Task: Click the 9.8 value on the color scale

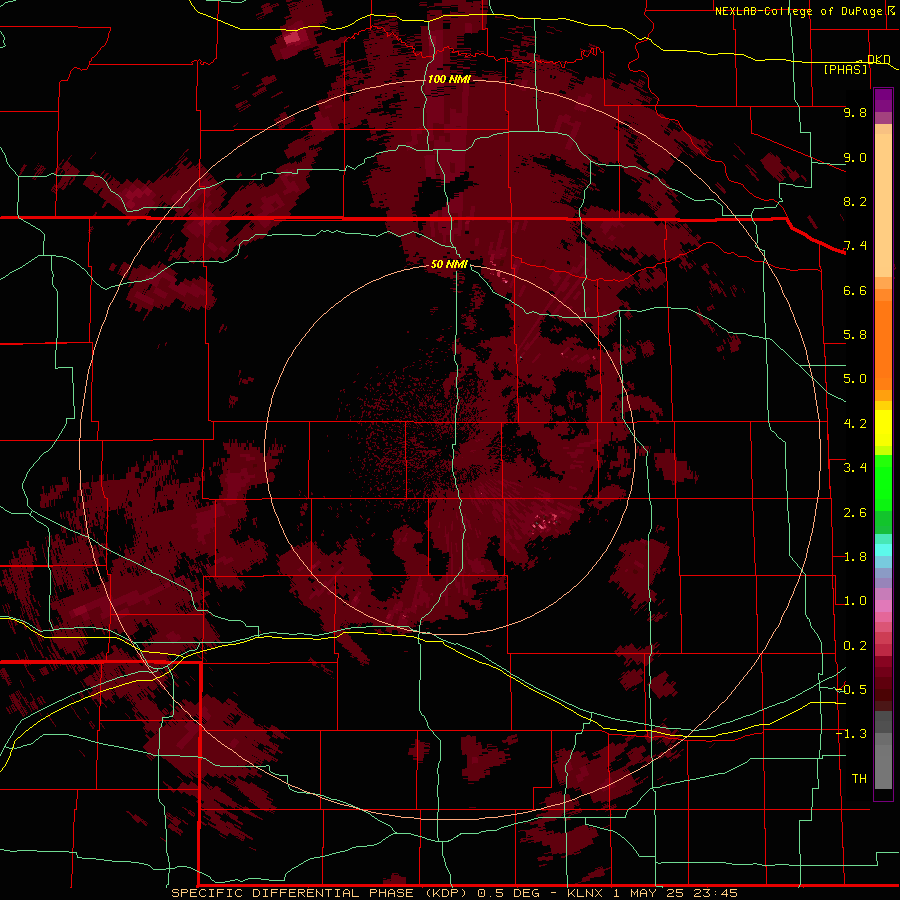Action: 855,112
